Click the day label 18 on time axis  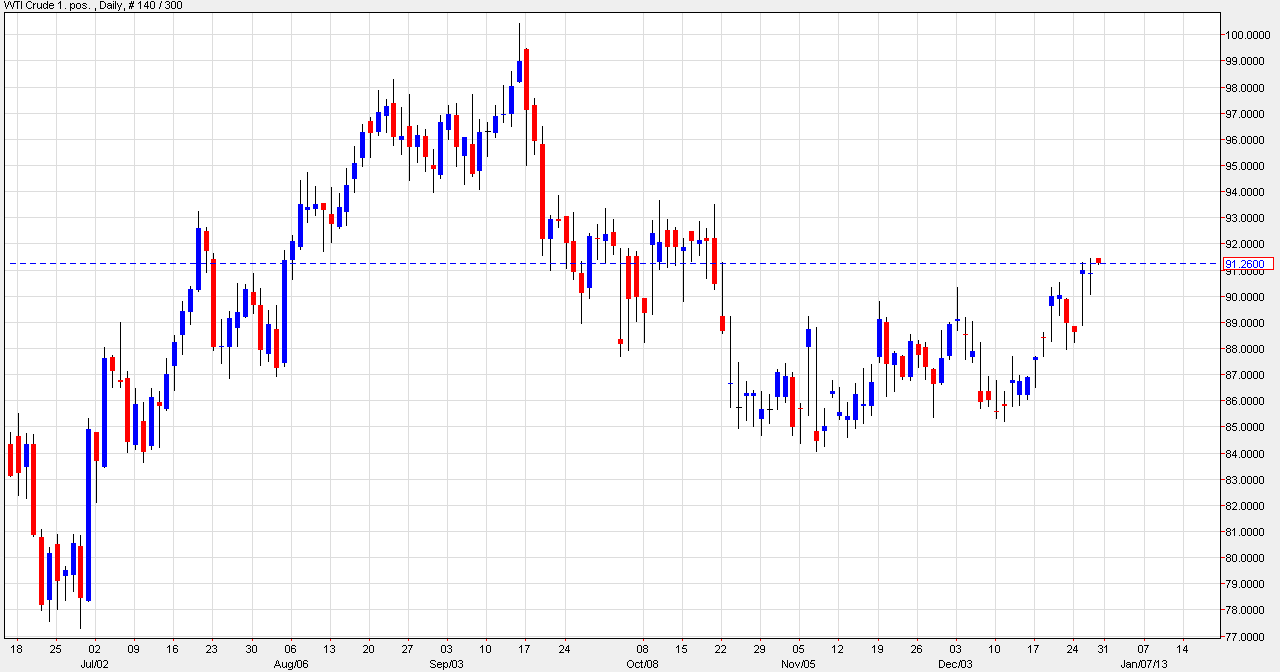(x=18, y=647)
